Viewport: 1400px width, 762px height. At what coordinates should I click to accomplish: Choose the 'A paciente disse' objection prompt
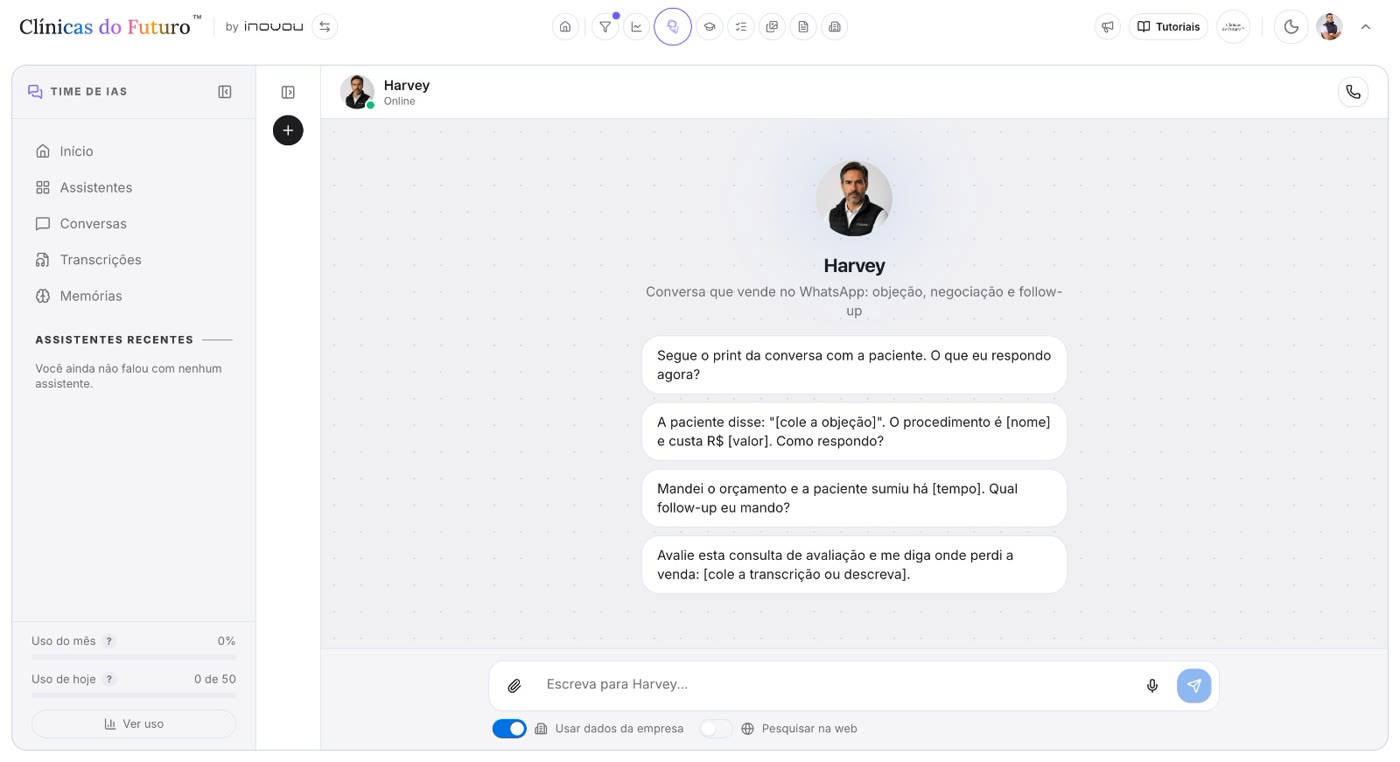854,431
